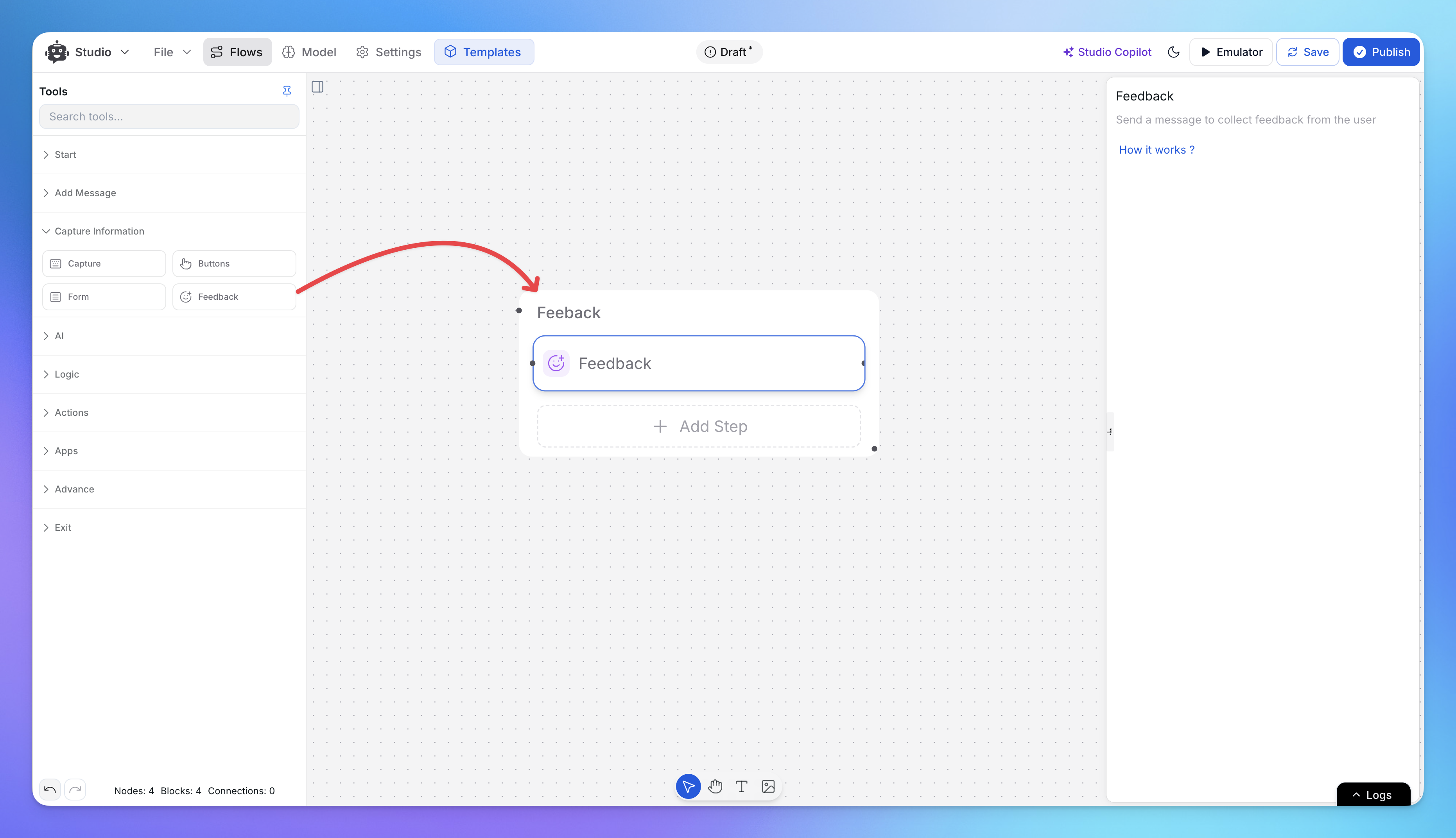Select the Form capture tool

pyautogui.click(x=104, y=296)
